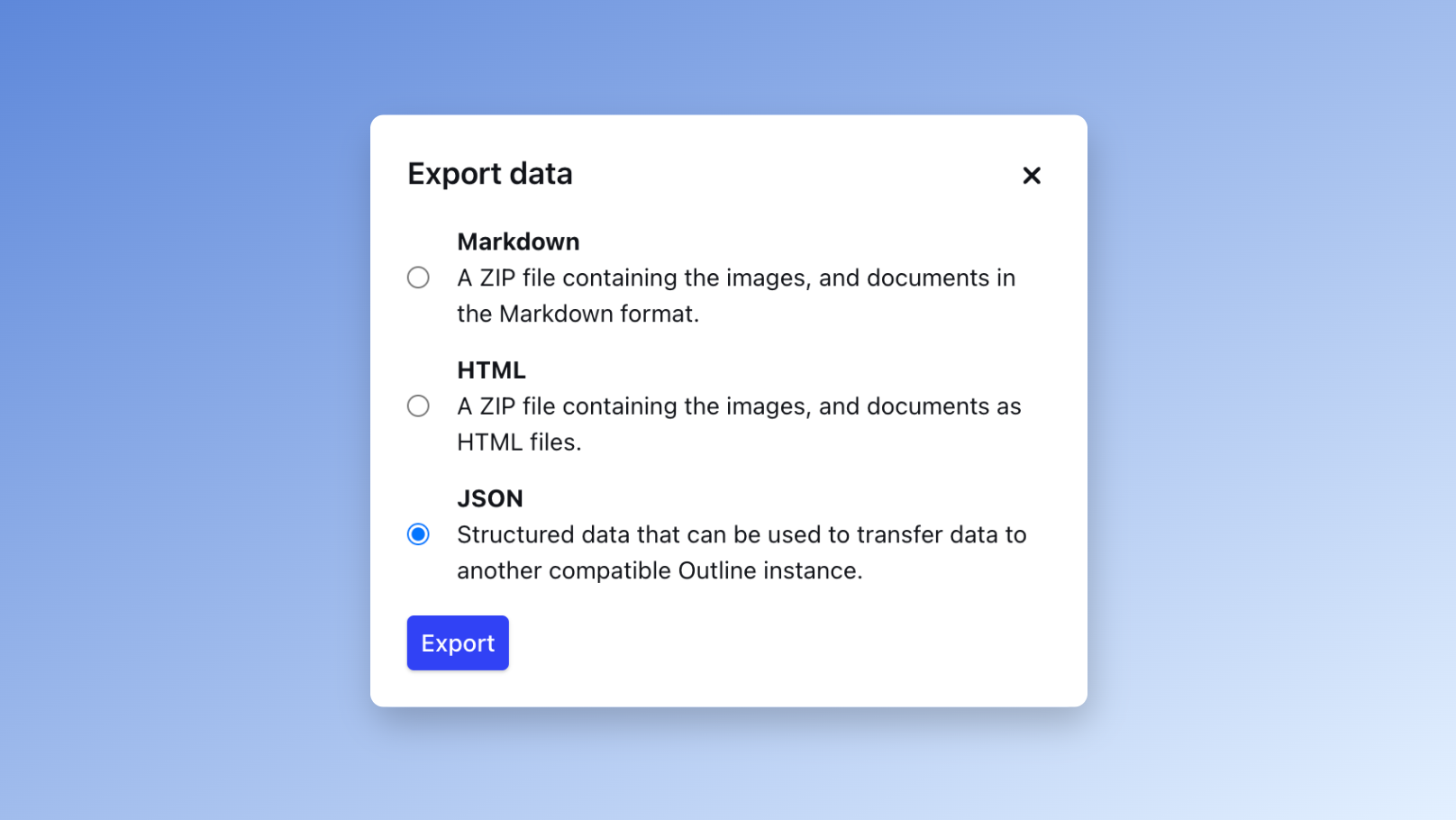
Task: Click the X to close the Export data dialog
Action: coord(1032,176)
